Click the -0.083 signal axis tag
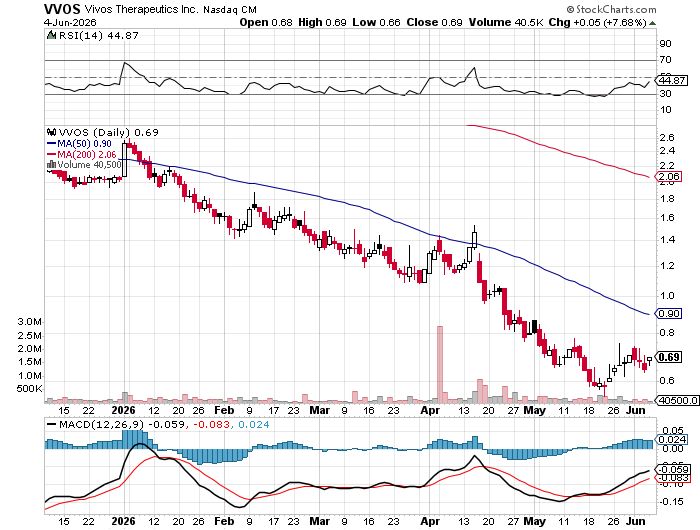The height and width of the screenshot is (530, 700). (672, 478)
